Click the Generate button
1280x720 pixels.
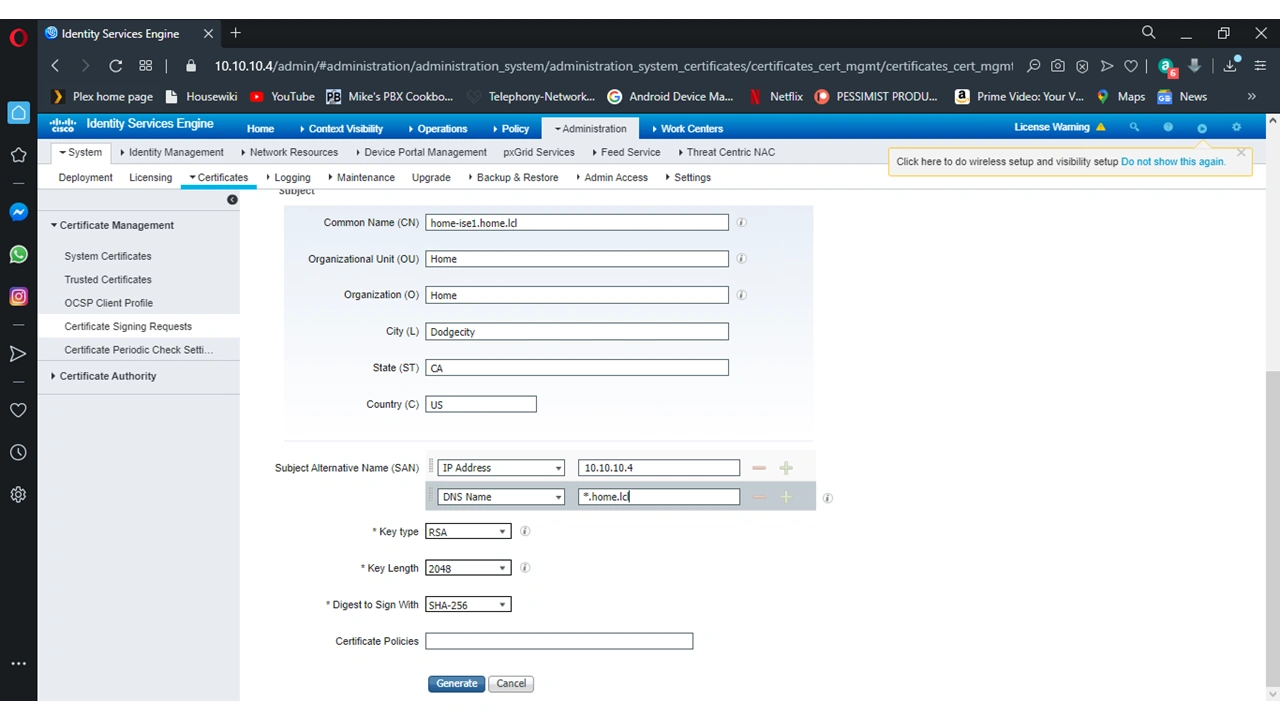[x=457, y=684]
